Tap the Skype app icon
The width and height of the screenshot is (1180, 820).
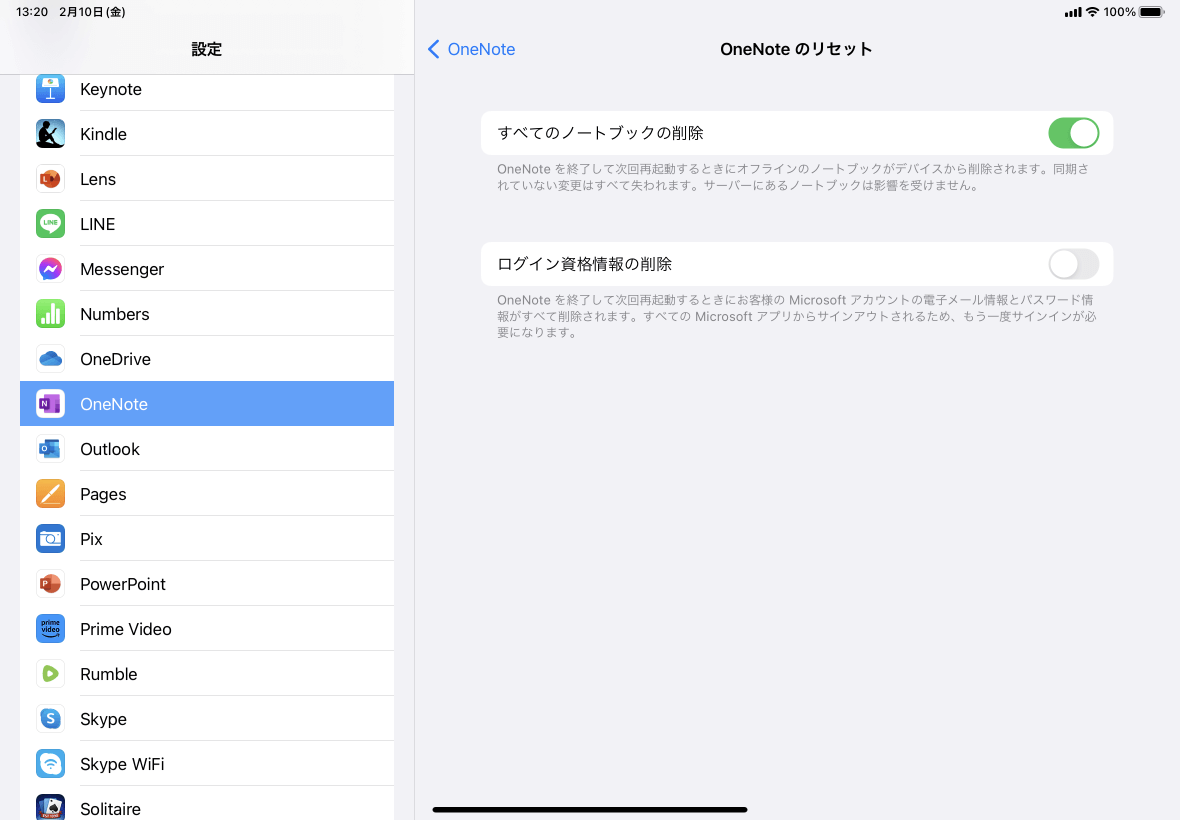point(50,719)
